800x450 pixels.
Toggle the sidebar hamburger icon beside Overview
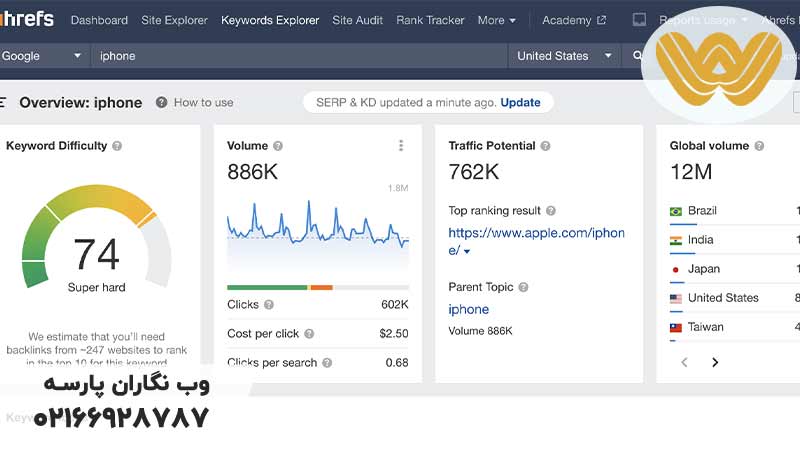click(3, 103)
